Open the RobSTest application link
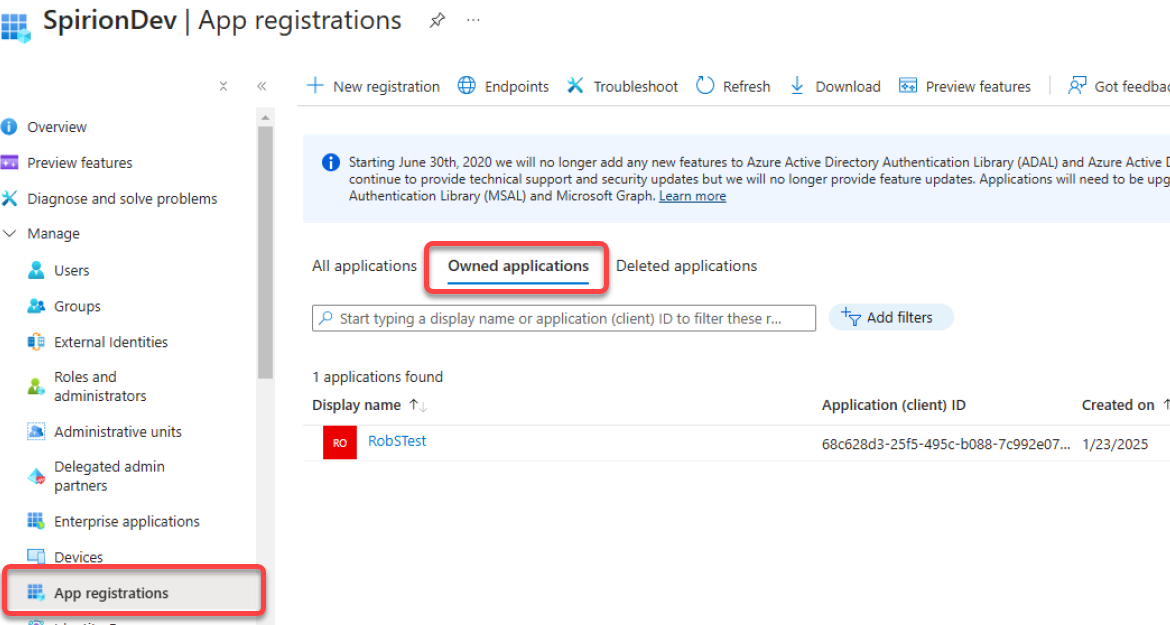The image size is (1170, 625). click(397, 441)
